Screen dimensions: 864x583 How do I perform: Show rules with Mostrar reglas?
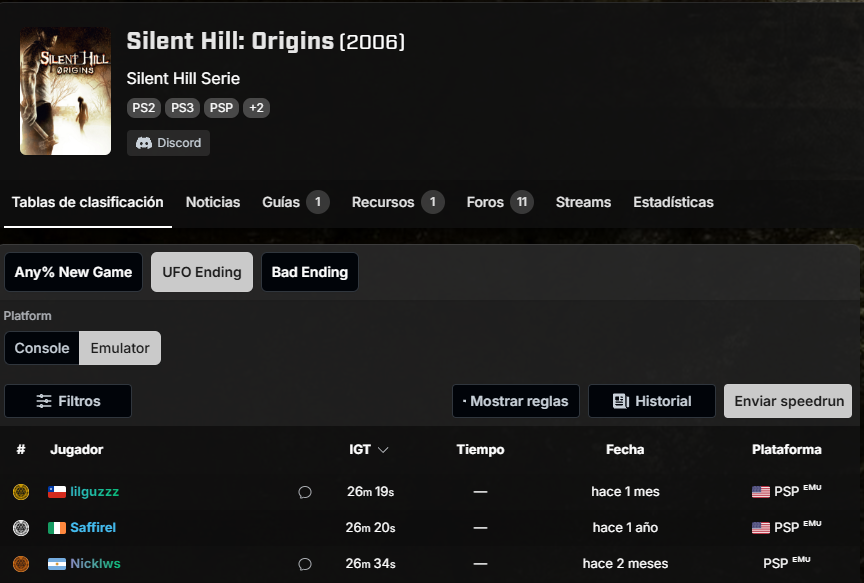tap(516, 401)
